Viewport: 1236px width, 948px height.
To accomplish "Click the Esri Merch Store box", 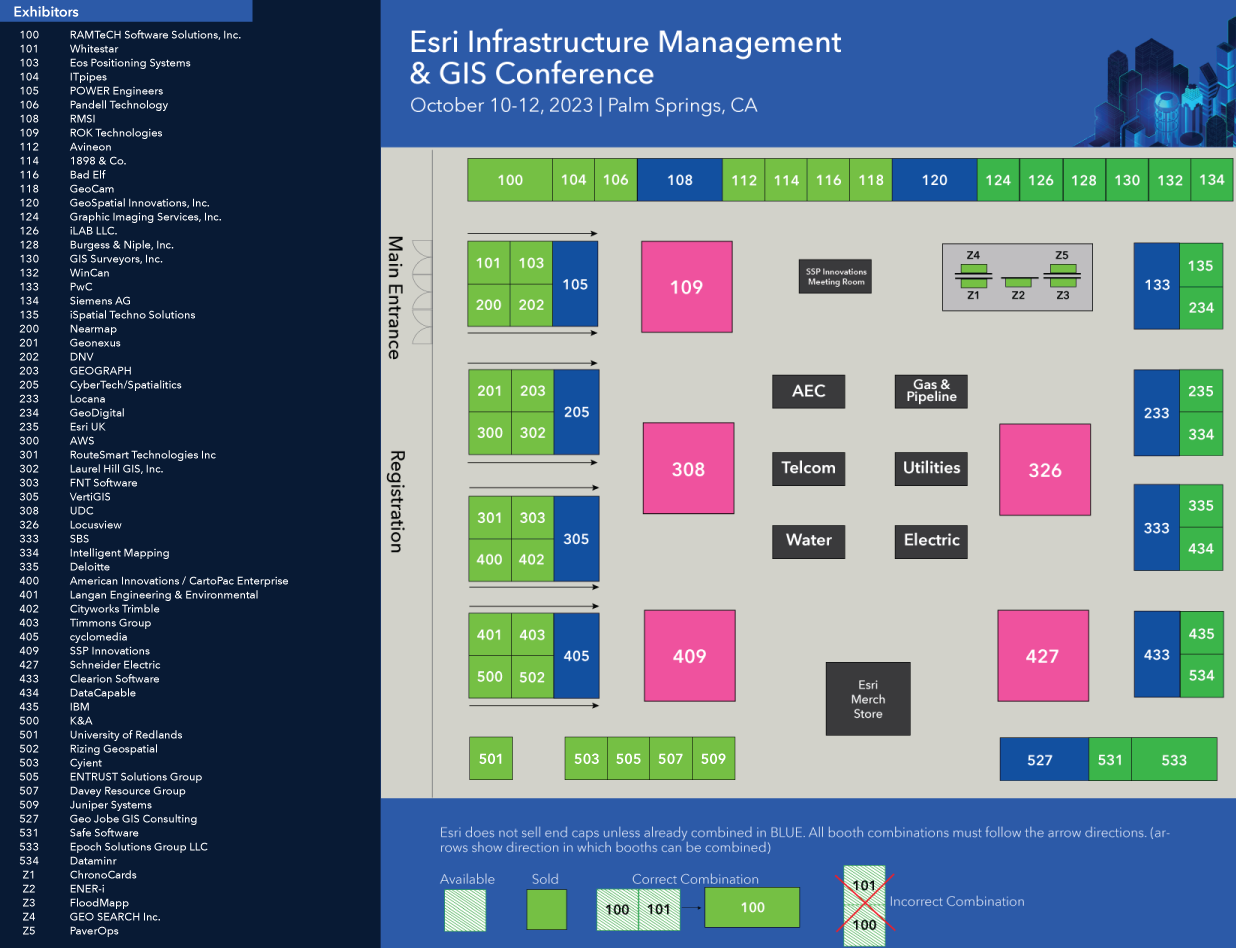I will point(868,699).
